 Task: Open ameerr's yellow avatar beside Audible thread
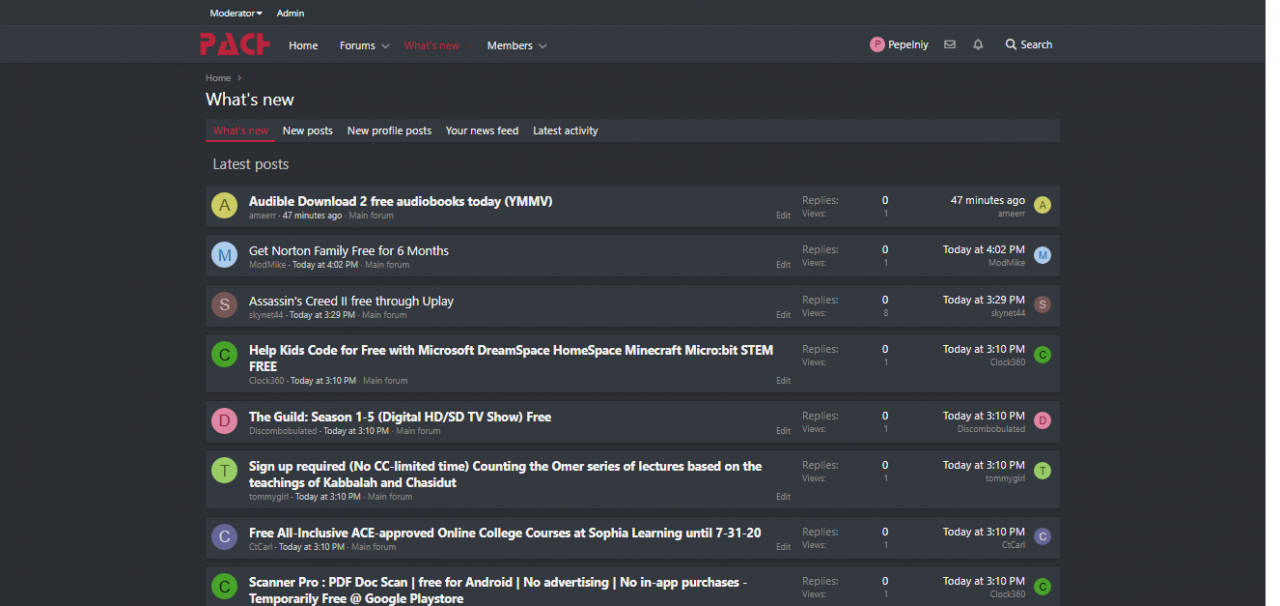coord(224,206)
